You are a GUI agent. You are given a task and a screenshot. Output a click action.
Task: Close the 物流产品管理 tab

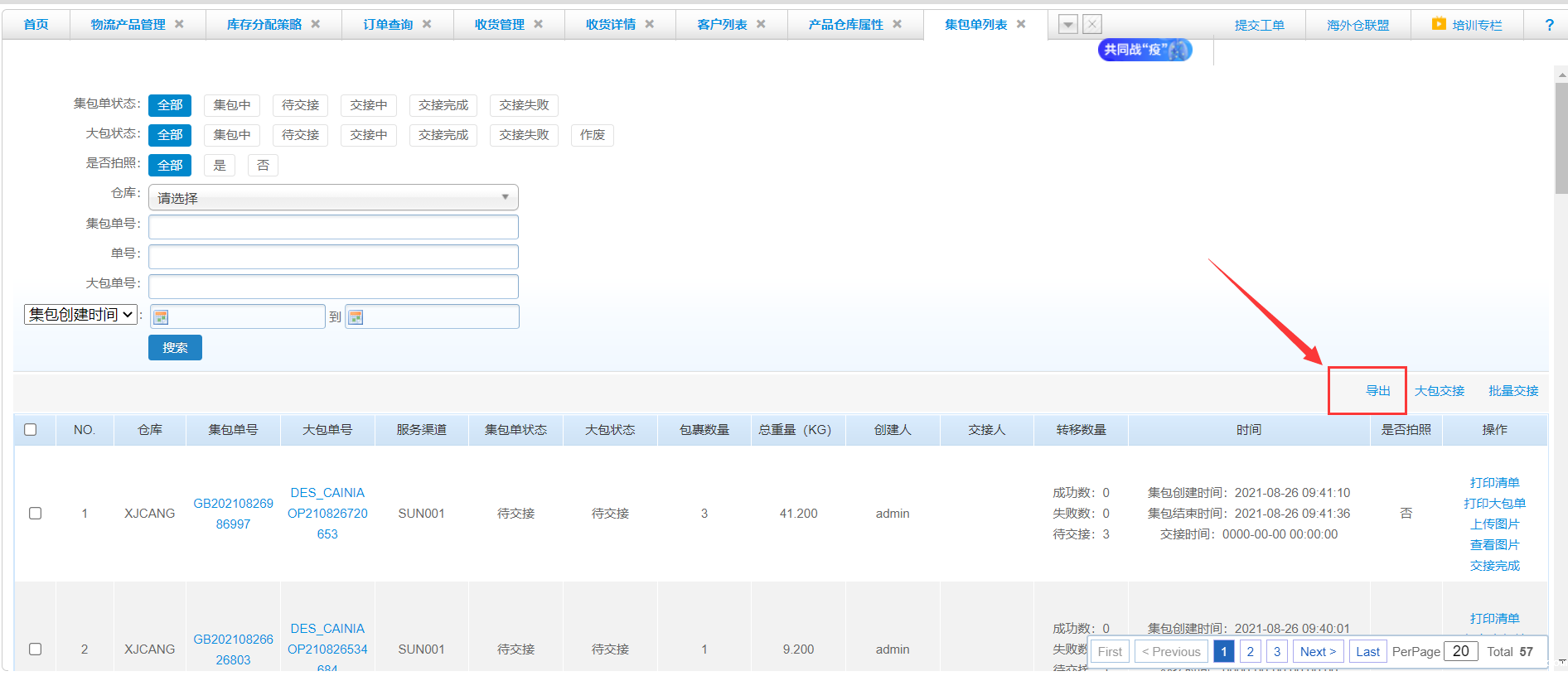click(179, 24)
